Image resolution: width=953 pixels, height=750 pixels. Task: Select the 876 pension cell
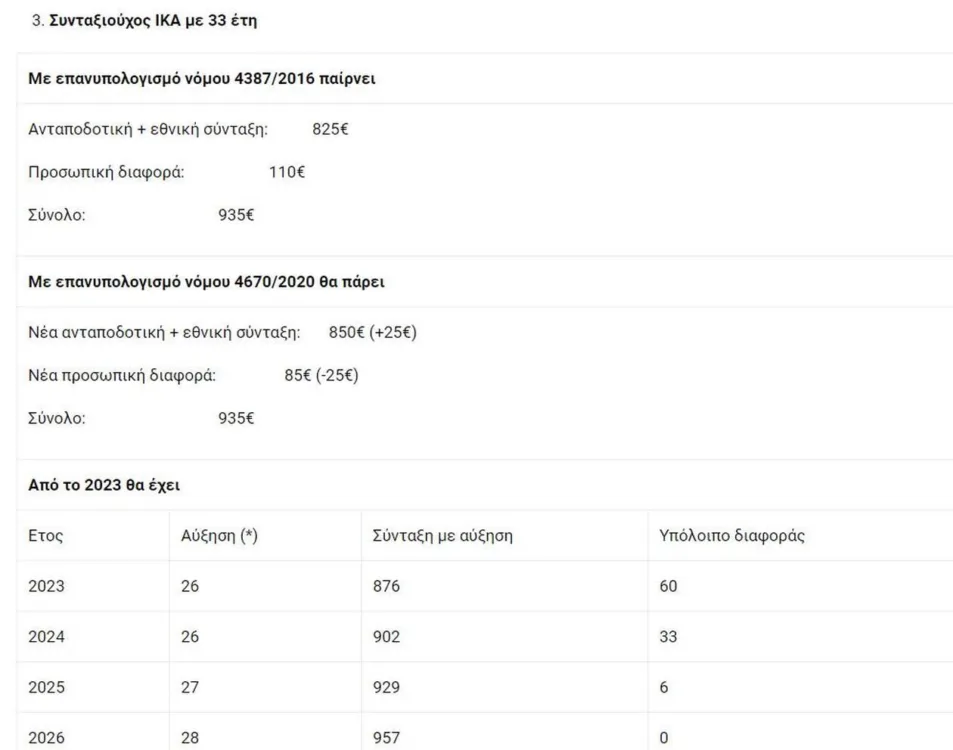click(x=385, y=586)
